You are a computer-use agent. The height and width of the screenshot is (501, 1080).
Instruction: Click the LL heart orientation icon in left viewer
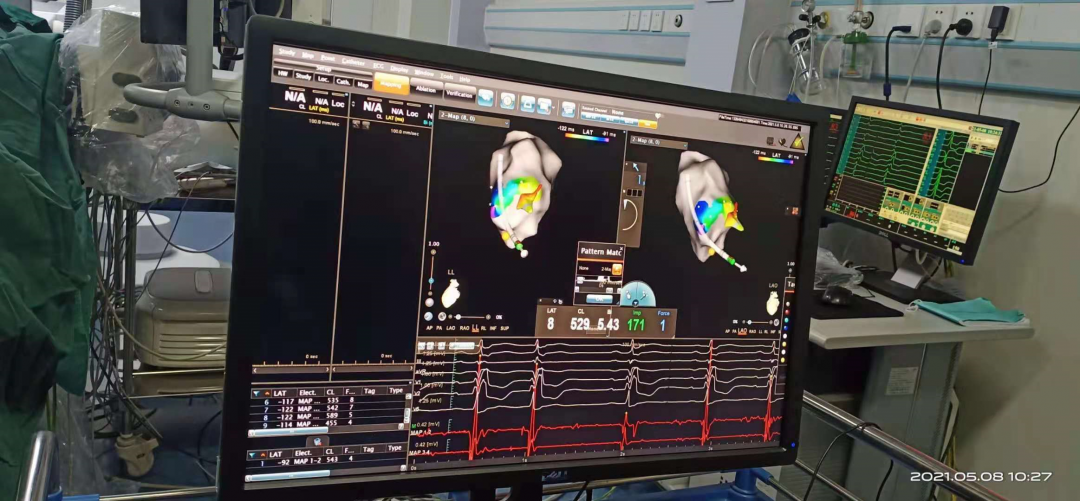pyautogui.click(x=450, y=294)
